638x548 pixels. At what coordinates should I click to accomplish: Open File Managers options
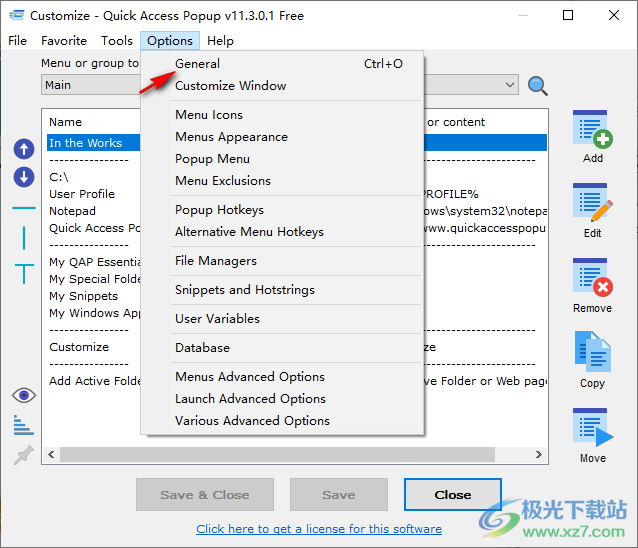[x=282, y=260]
